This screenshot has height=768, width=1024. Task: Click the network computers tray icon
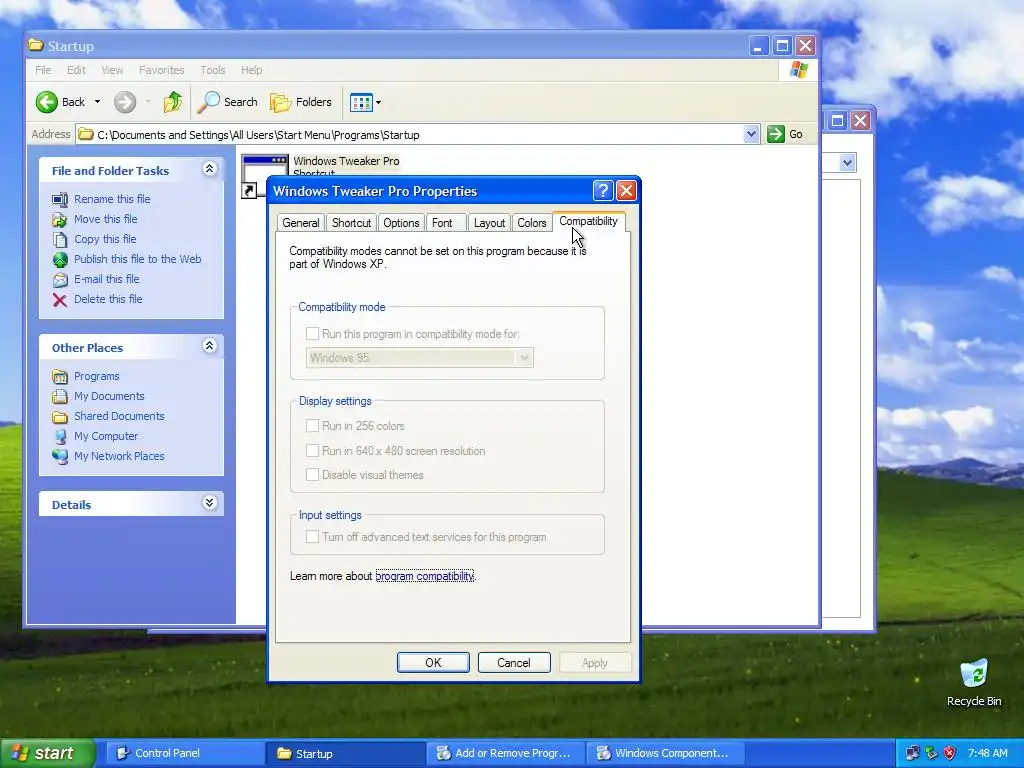[x=913, y=753]
